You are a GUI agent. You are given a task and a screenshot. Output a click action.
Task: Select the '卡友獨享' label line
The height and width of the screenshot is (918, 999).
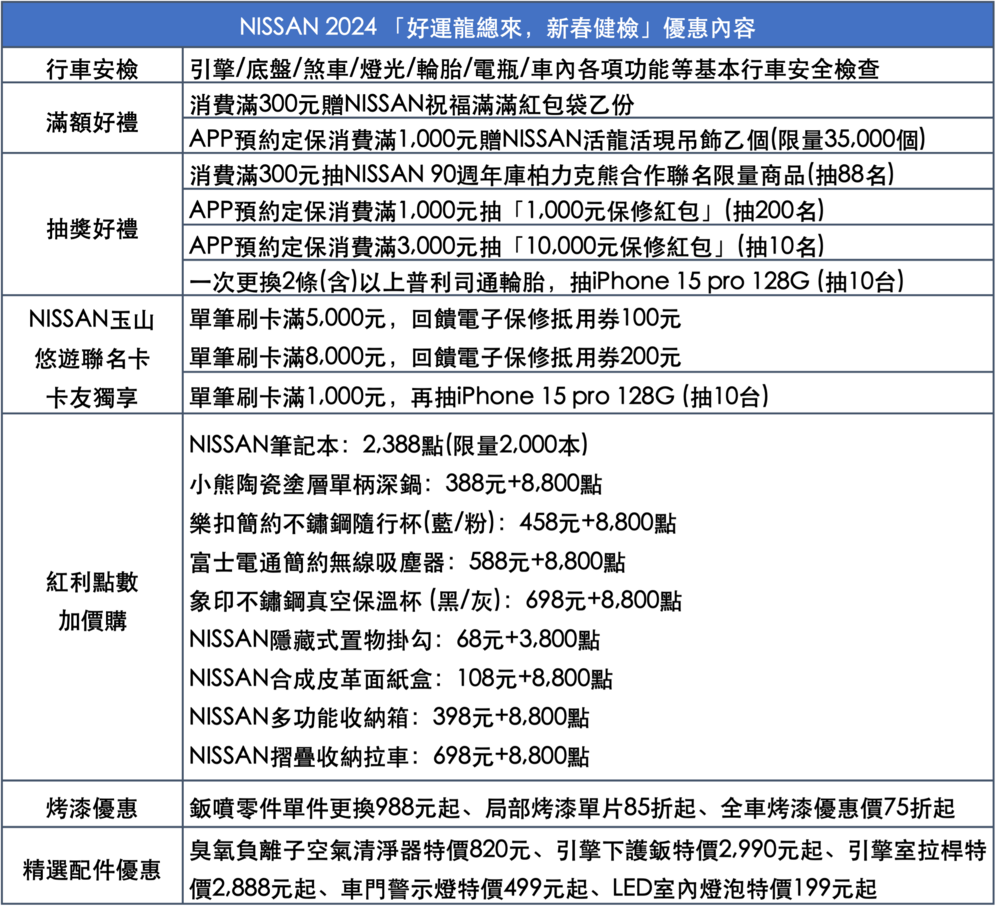click(x=92, y=398)
